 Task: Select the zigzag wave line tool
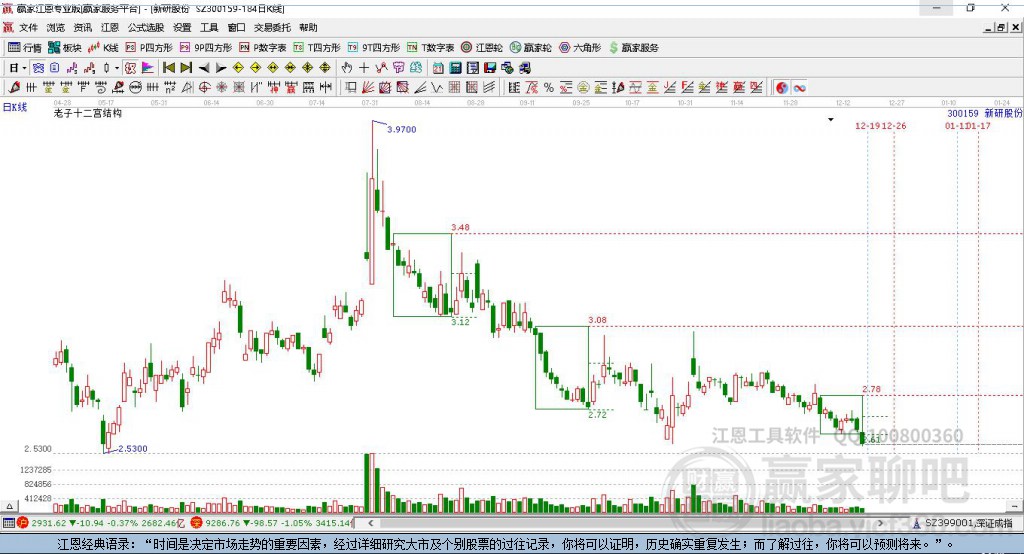(436, 88)
